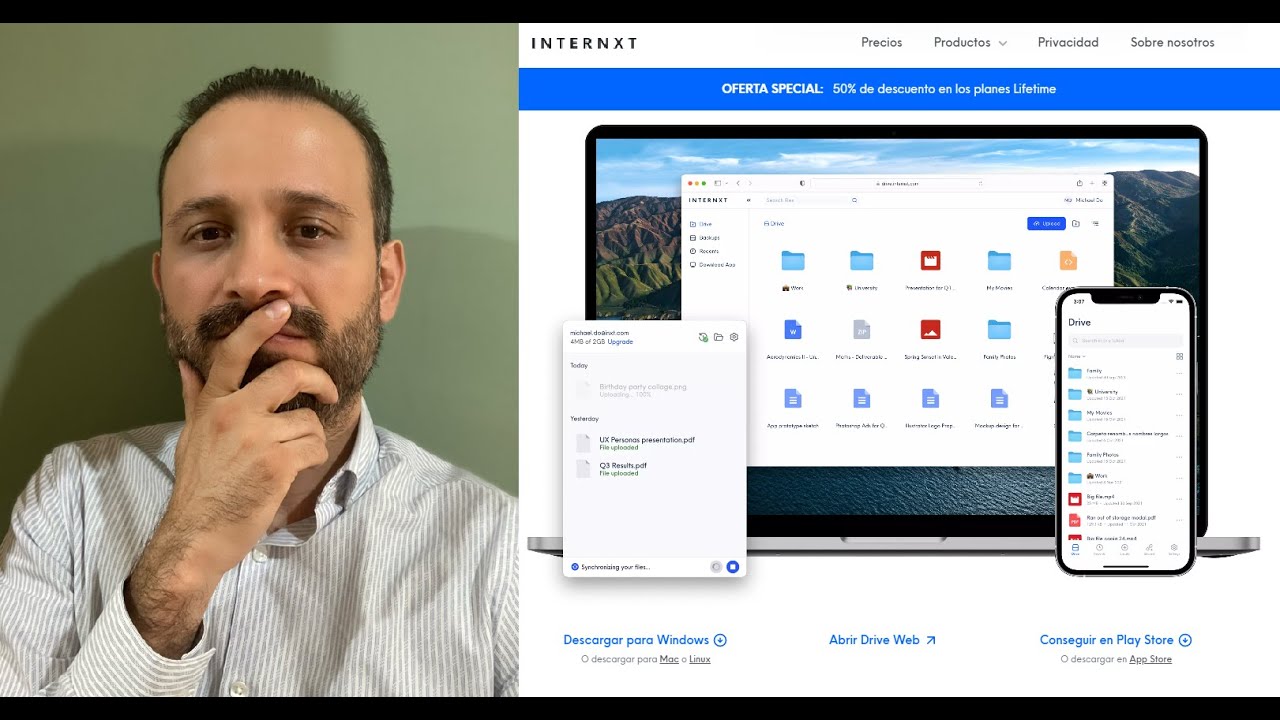Open the Aerodynamics Word document icon
1280x720 pixels.
[x=793, y=330]
